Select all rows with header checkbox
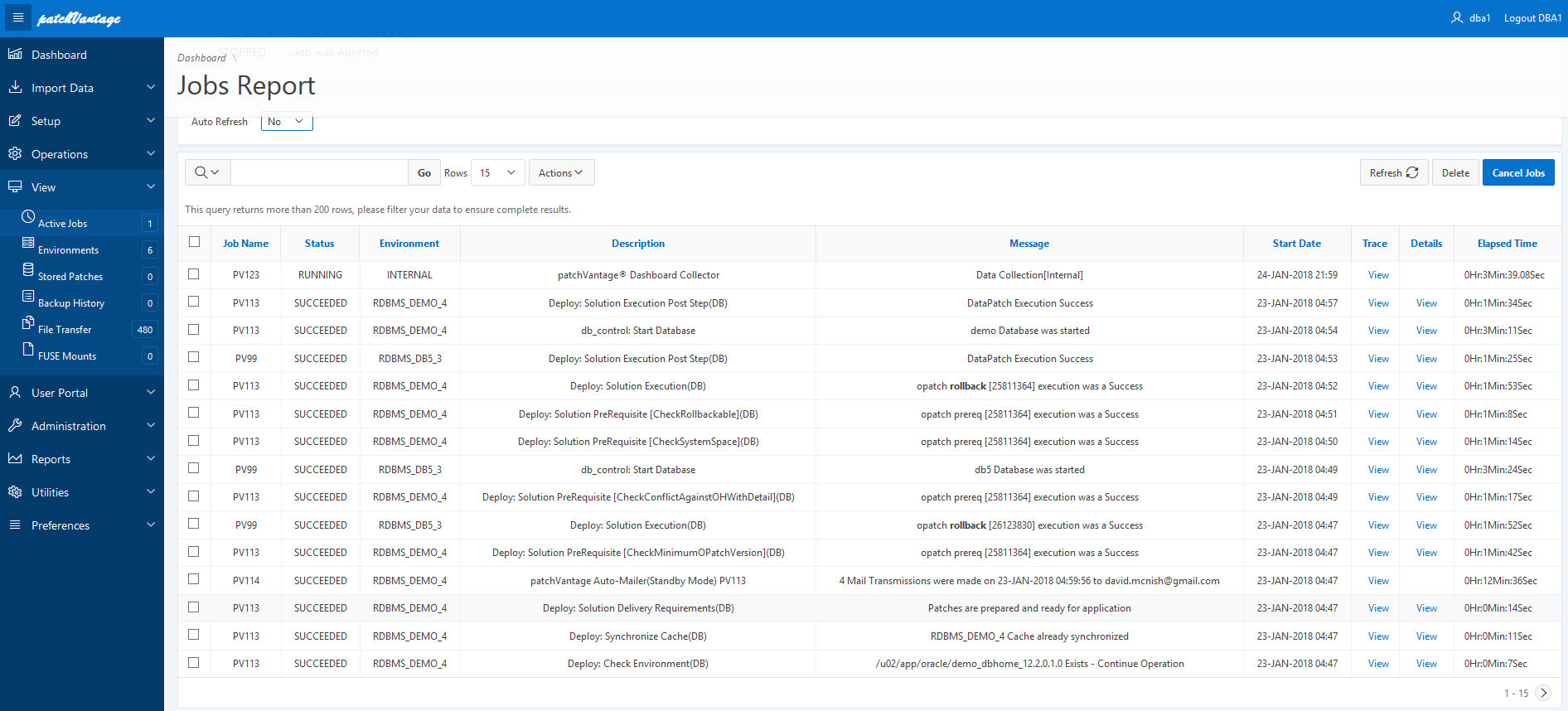Image resolution: width=1568 pixels, height=711 pixels. pos(194,242)
